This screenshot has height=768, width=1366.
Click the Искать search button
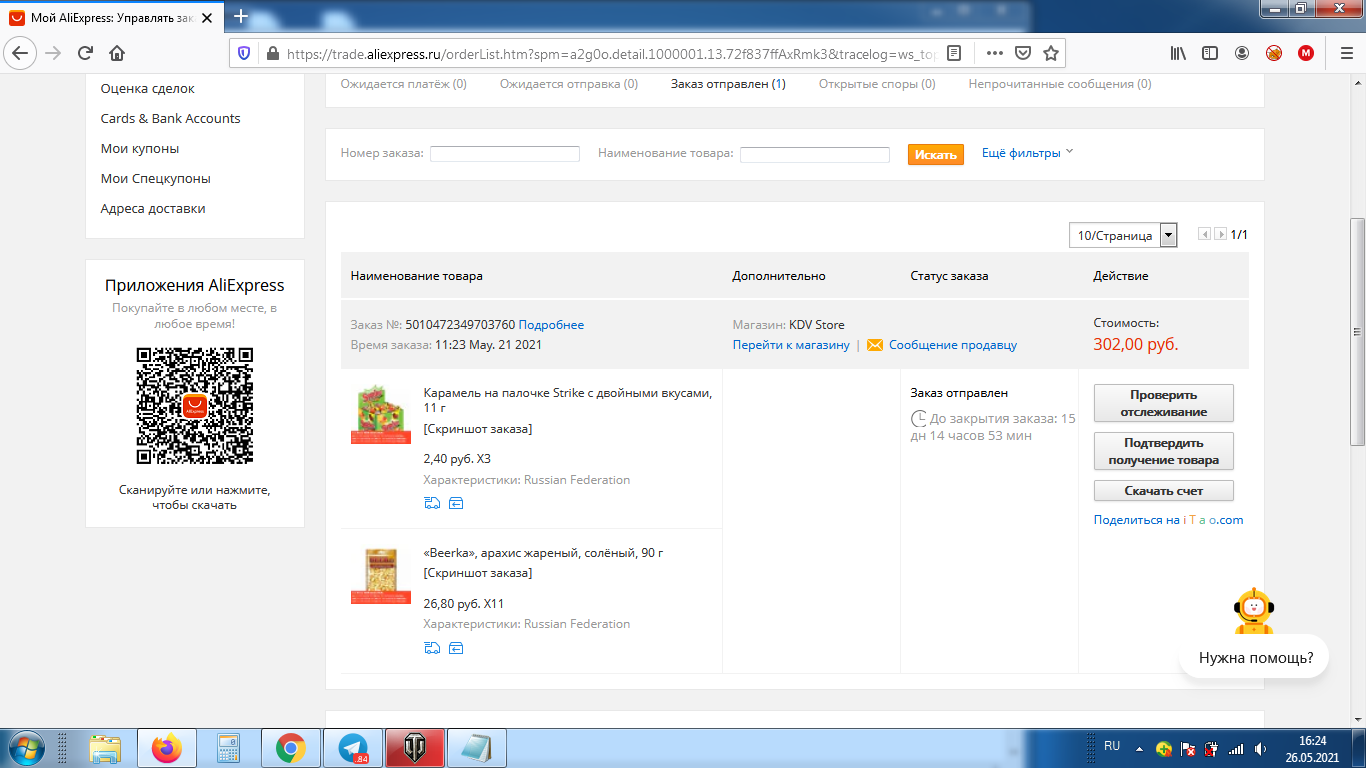tap(936, 154)
